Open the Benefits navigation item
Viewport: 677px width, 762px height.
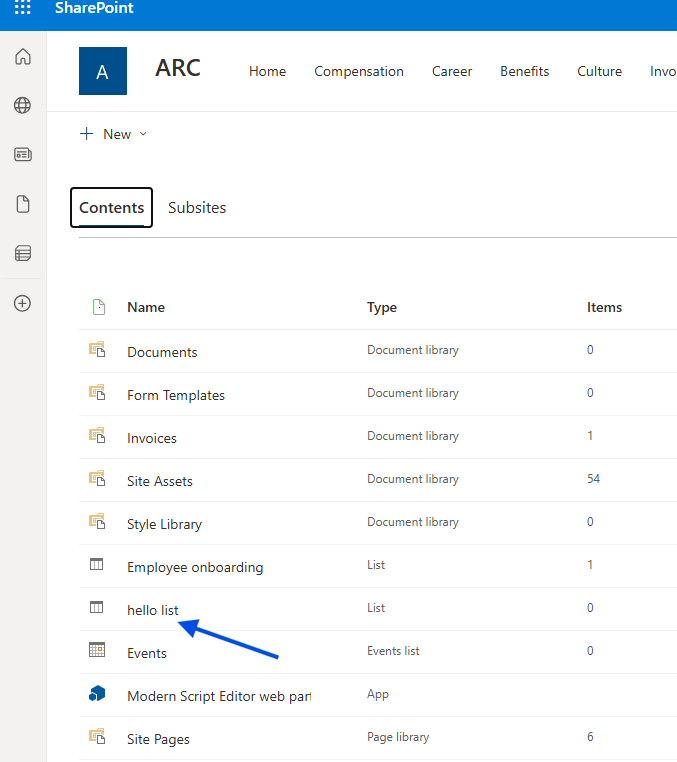pos(525,71)
